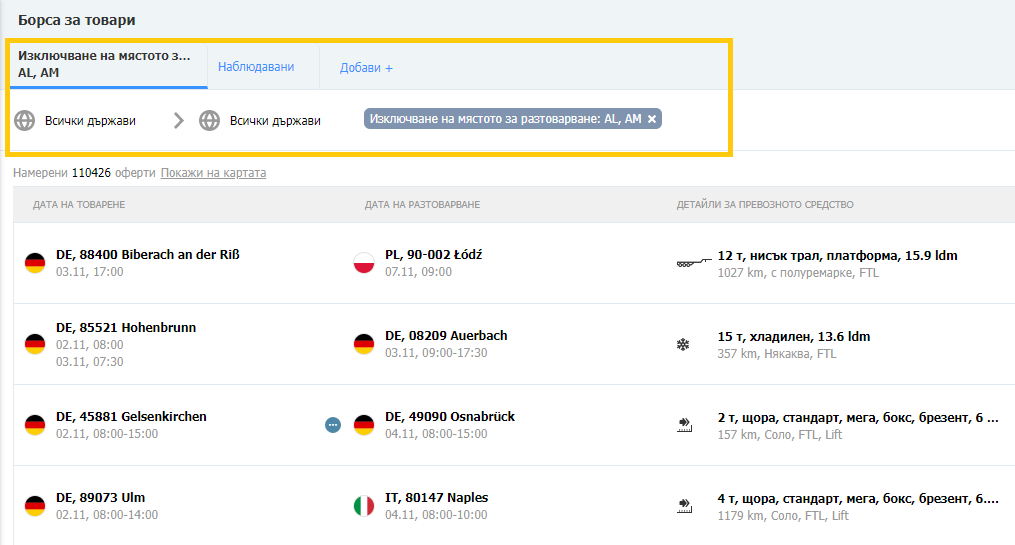Switch to the Наблюдавани tab

[x=256, y=67]
